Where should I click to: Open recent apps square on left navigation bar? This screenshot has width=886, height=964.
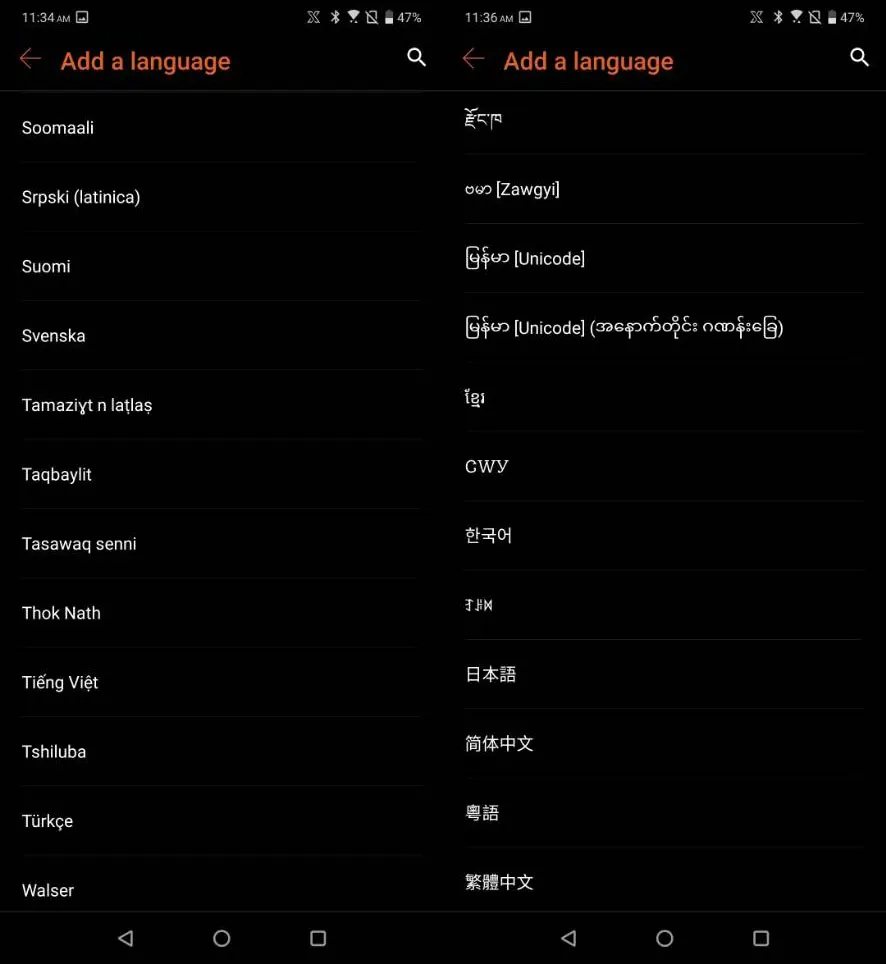[318, 938]
